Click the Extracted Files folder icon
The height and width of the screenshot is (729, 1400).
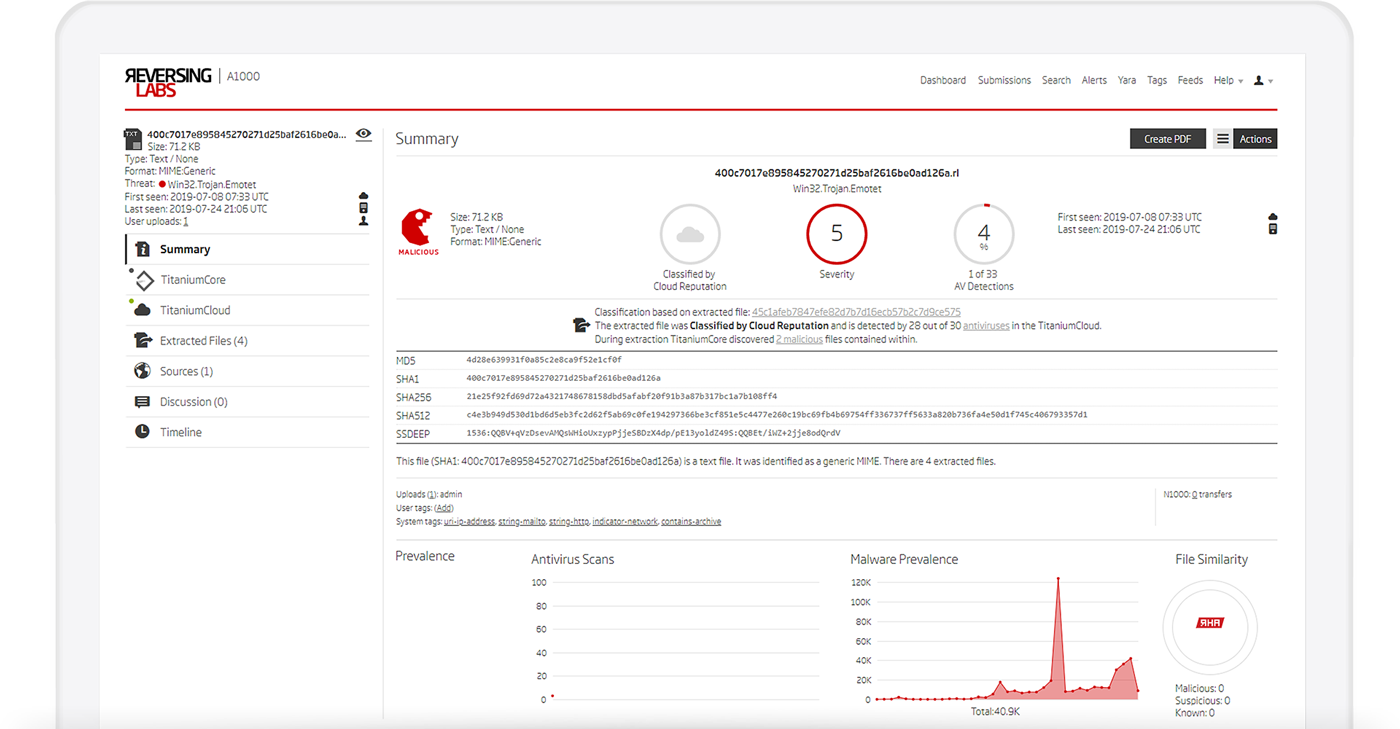pyautogui.click(x=142, y=341)
